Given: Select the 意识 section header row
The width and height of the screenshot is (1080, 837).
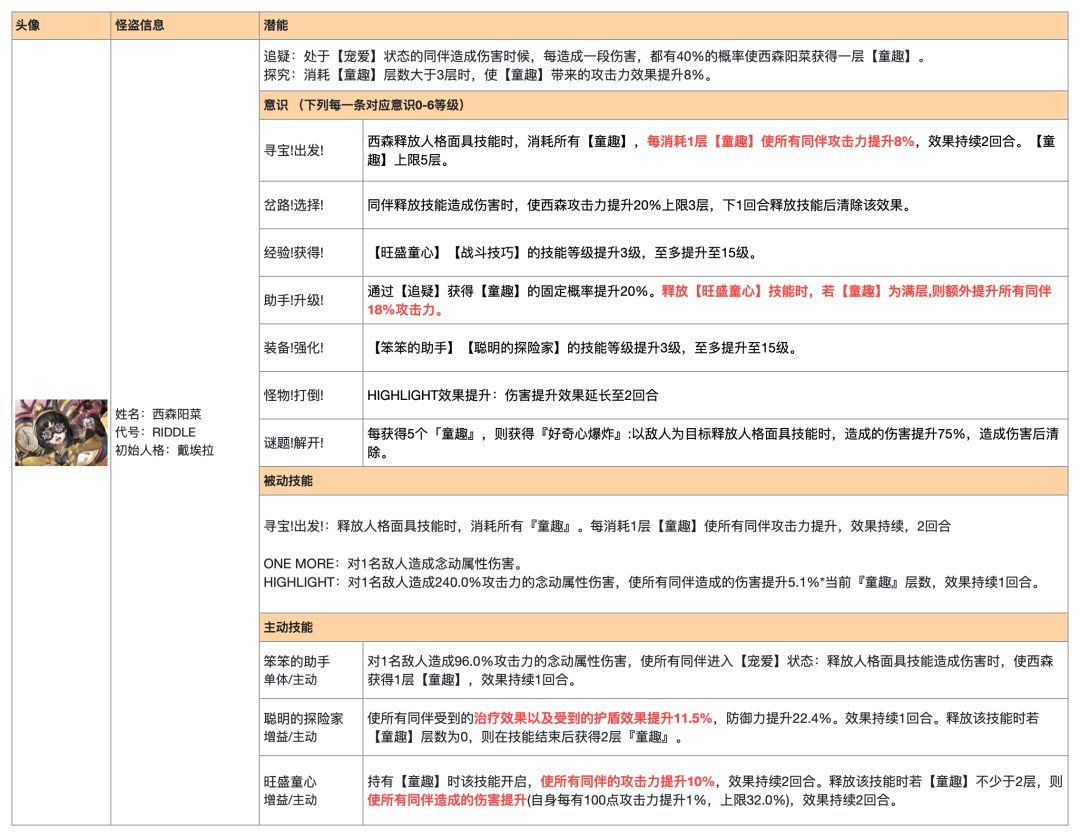Looking at the screenshot, I should (663, 105).
